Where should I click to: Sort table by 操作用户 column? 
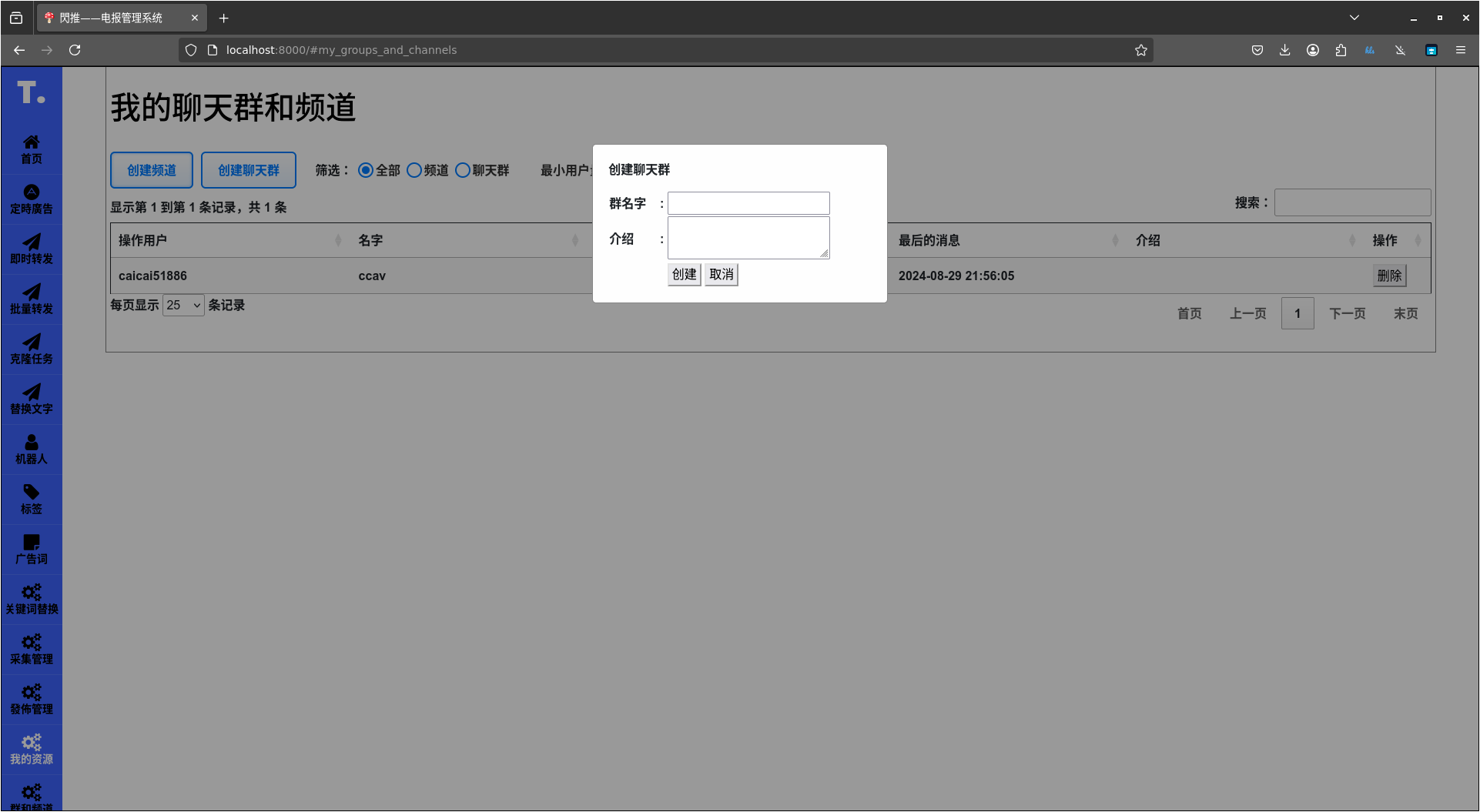(229, 240)
